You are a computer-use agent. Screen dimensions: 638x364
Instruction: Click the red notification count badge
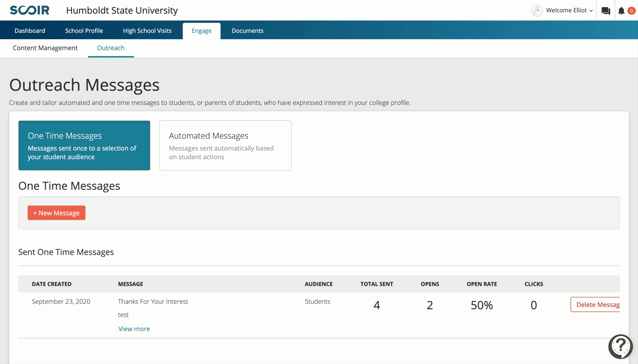click(x=631, y=11)
